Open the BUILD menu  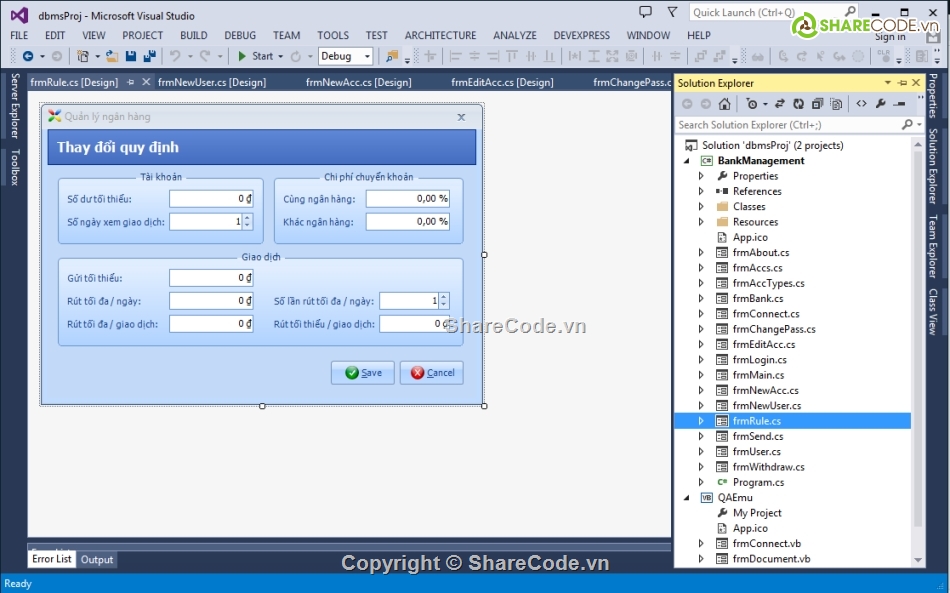point(193,35)
